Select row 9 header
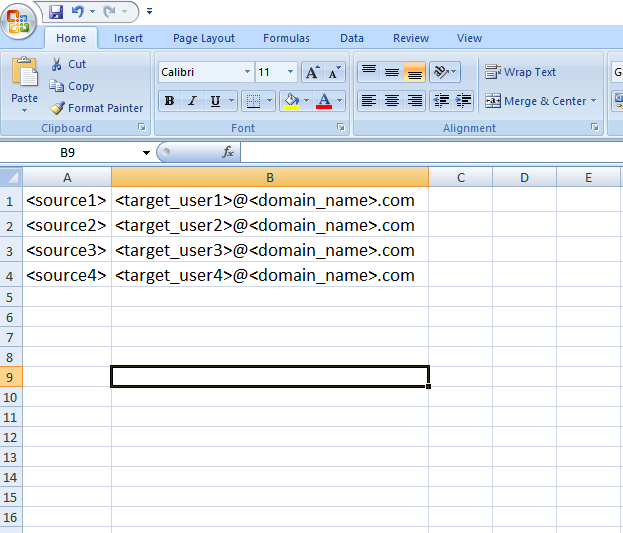This screenshot has width=623, height=533. (11, 377)
